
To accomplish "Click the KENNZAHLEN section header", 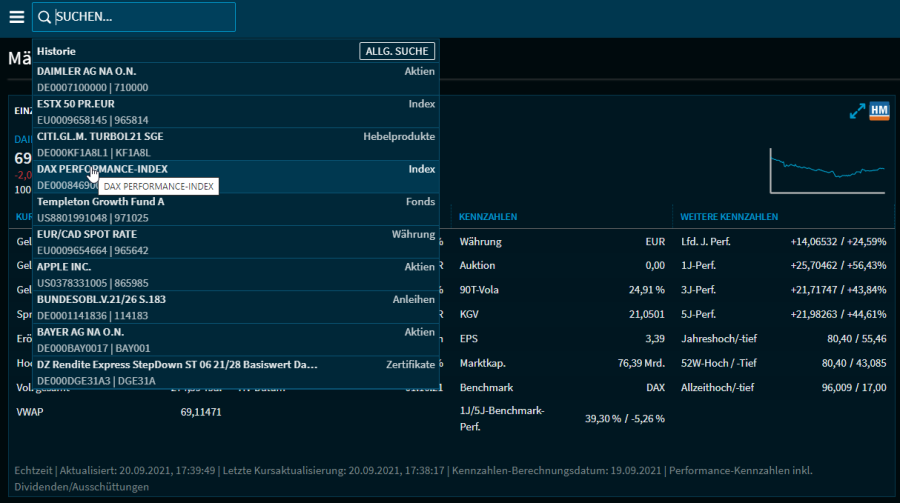I will point(488,217).
